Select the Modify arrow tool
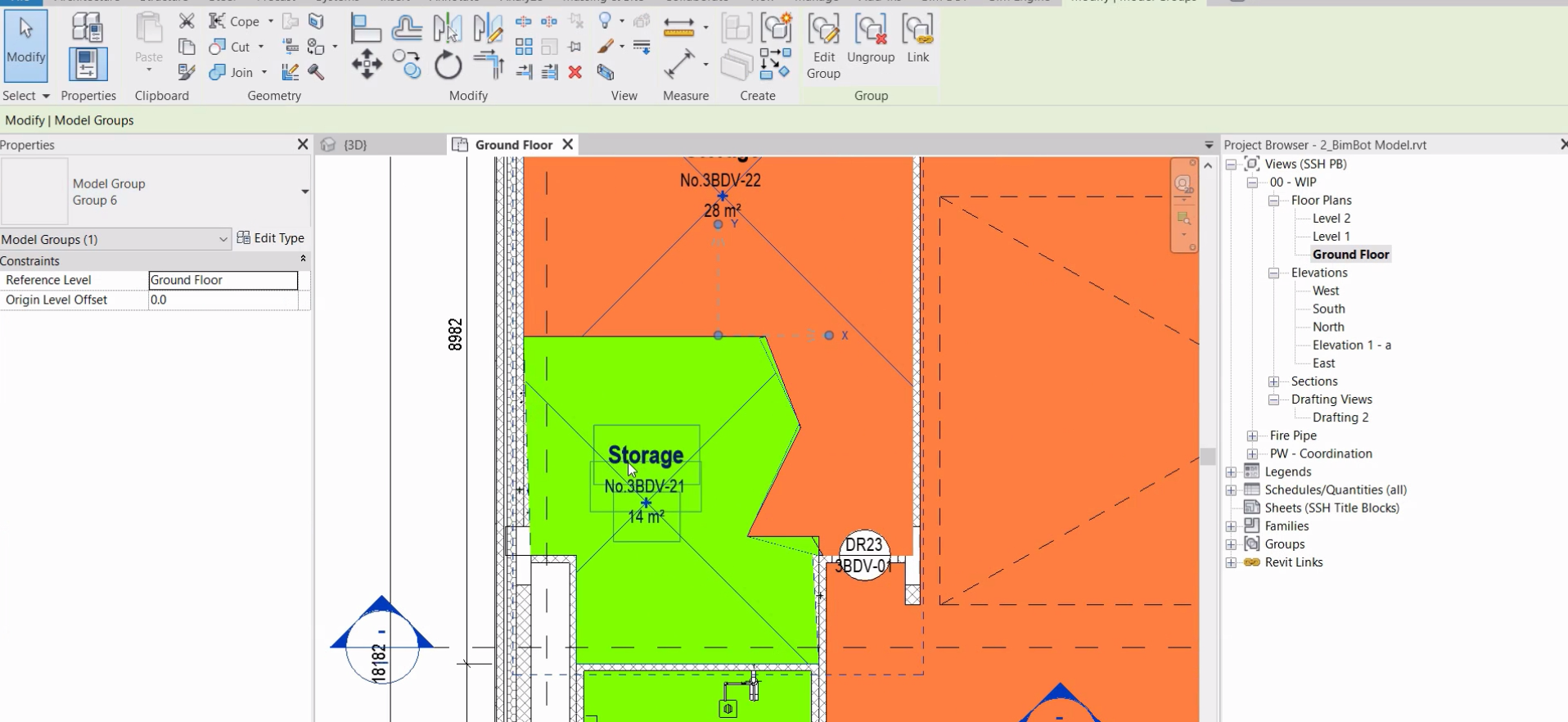This screenshot has height=722, width=1568. [x=26, y=46]
